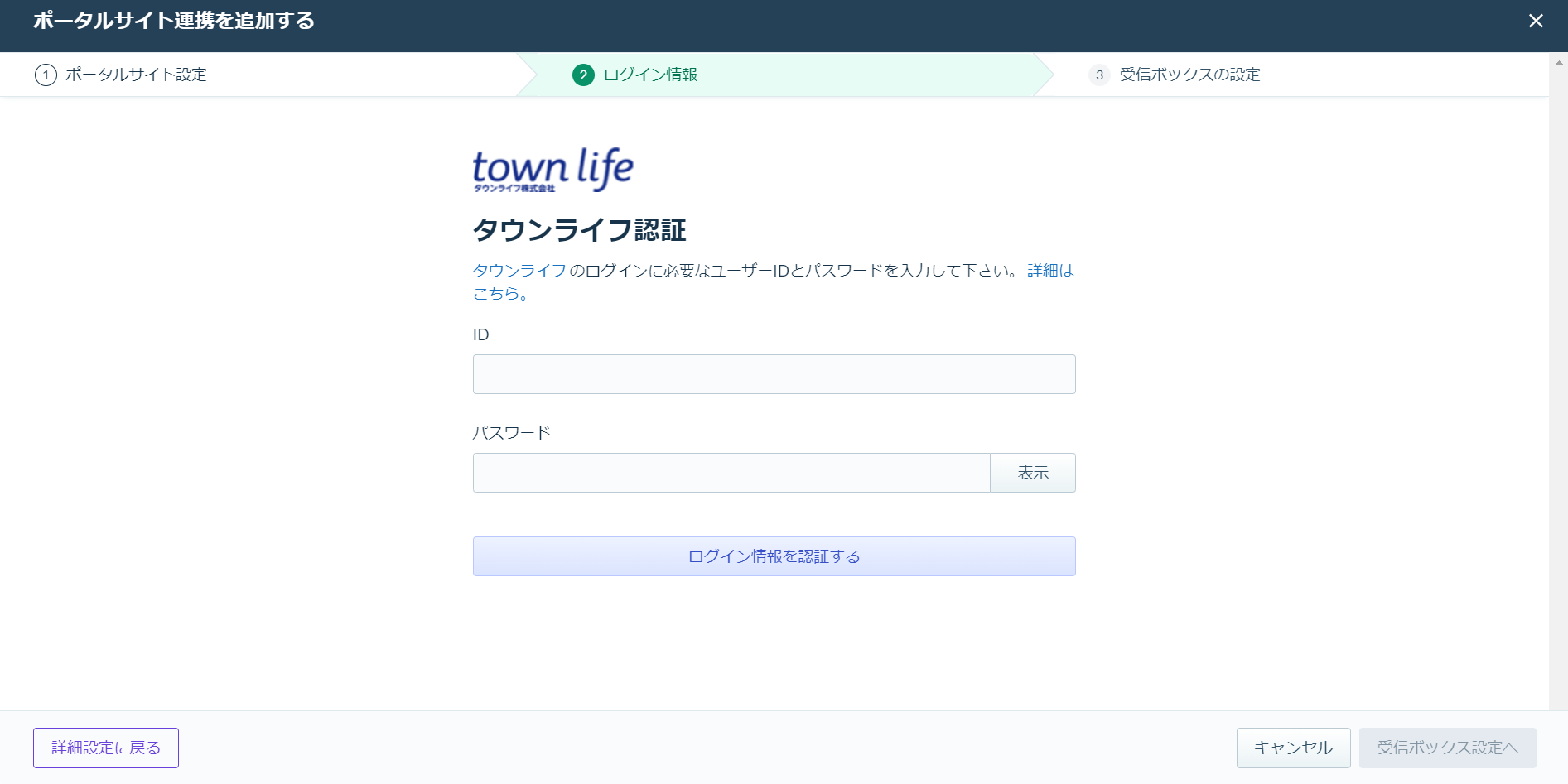Viewport: 1568px width, 784px height.
Task: Click the step 1 number circle
Action: coord(46,75)
